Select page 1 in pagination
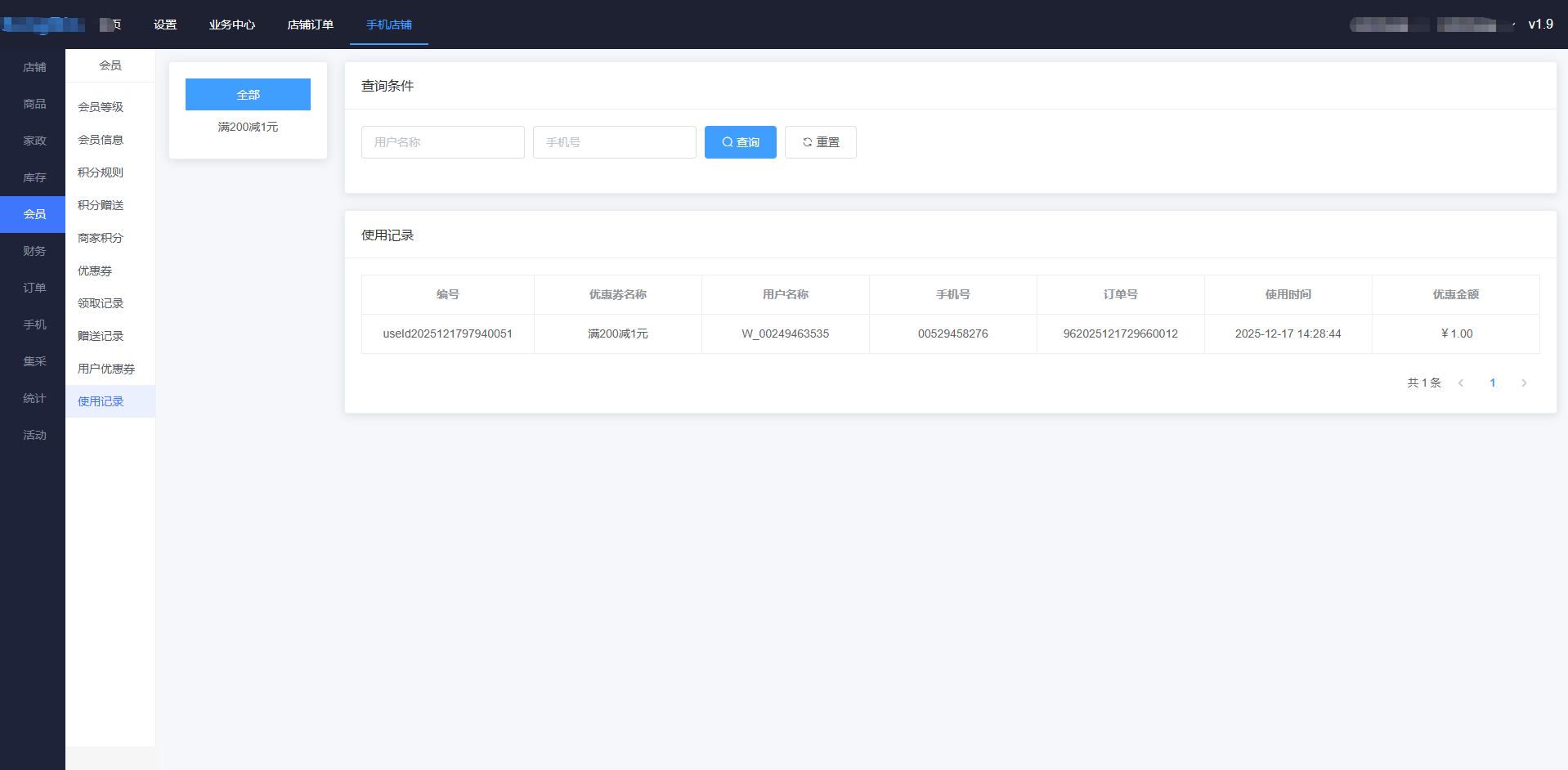The height and width of the screenshot is (770, 1568). coord(1492,383)
